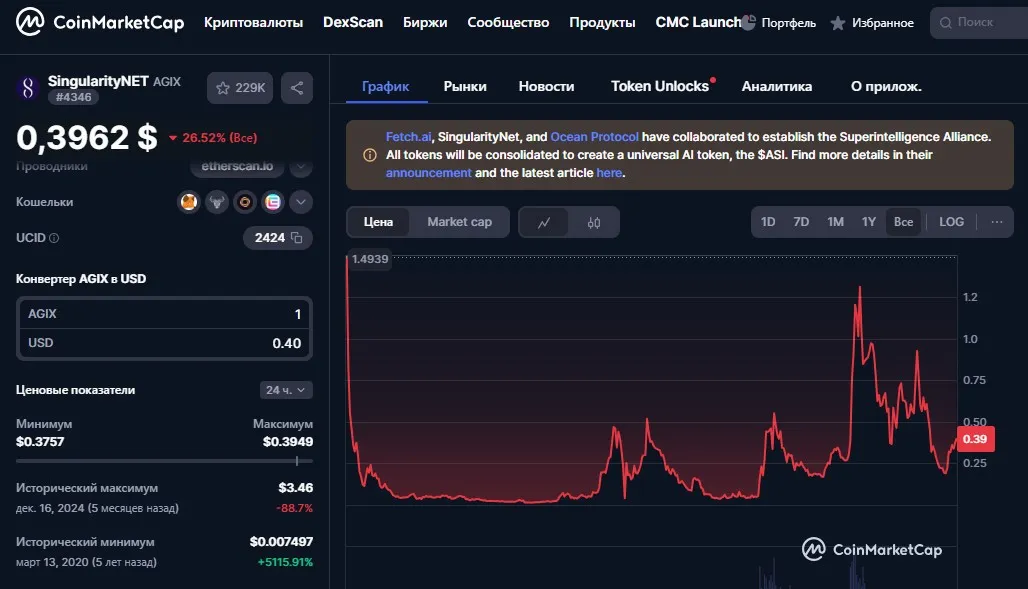This screenshot has width=1028, height=589.
Task: Click the min-max price range slider
Action: [x=164, y=461]
